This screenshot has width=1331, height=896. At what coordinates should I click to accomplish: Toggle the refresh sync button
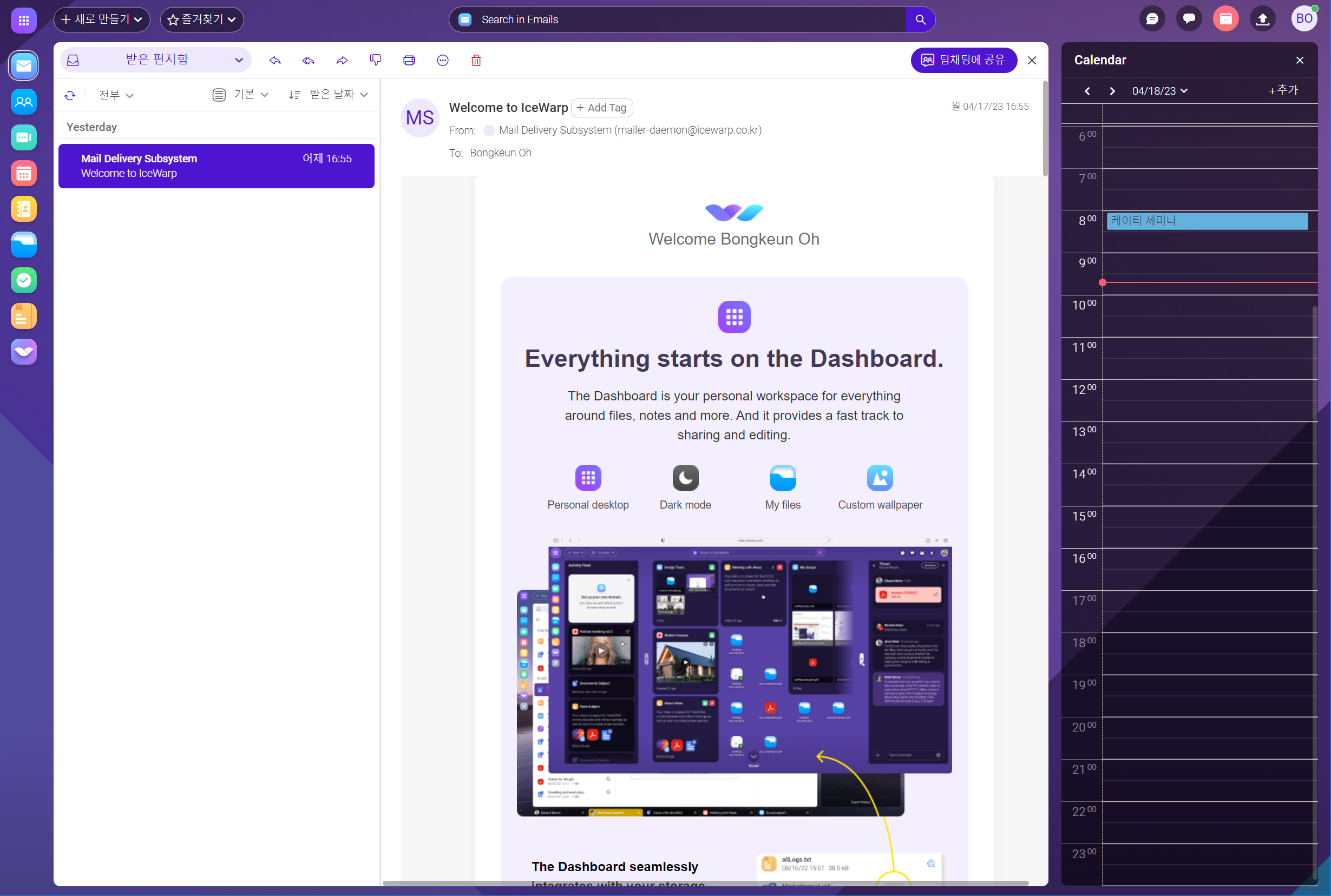(x=71, y=94)
